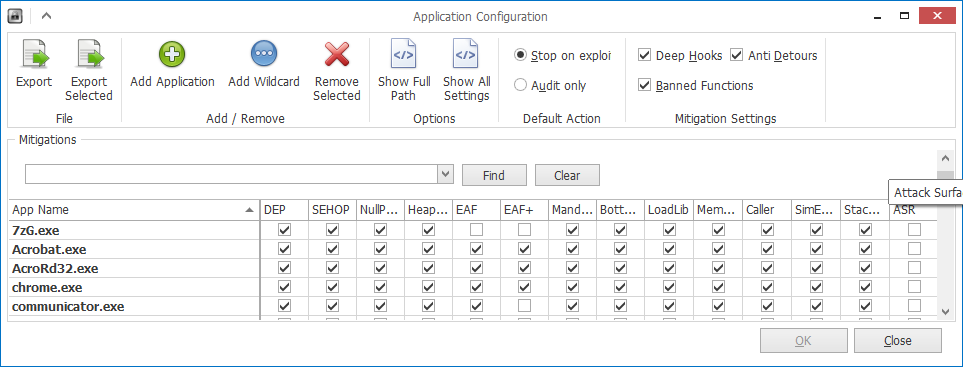Uncheck SEHOP for AcroRd32.exe

pyautogui.click(x=332, y=268)
